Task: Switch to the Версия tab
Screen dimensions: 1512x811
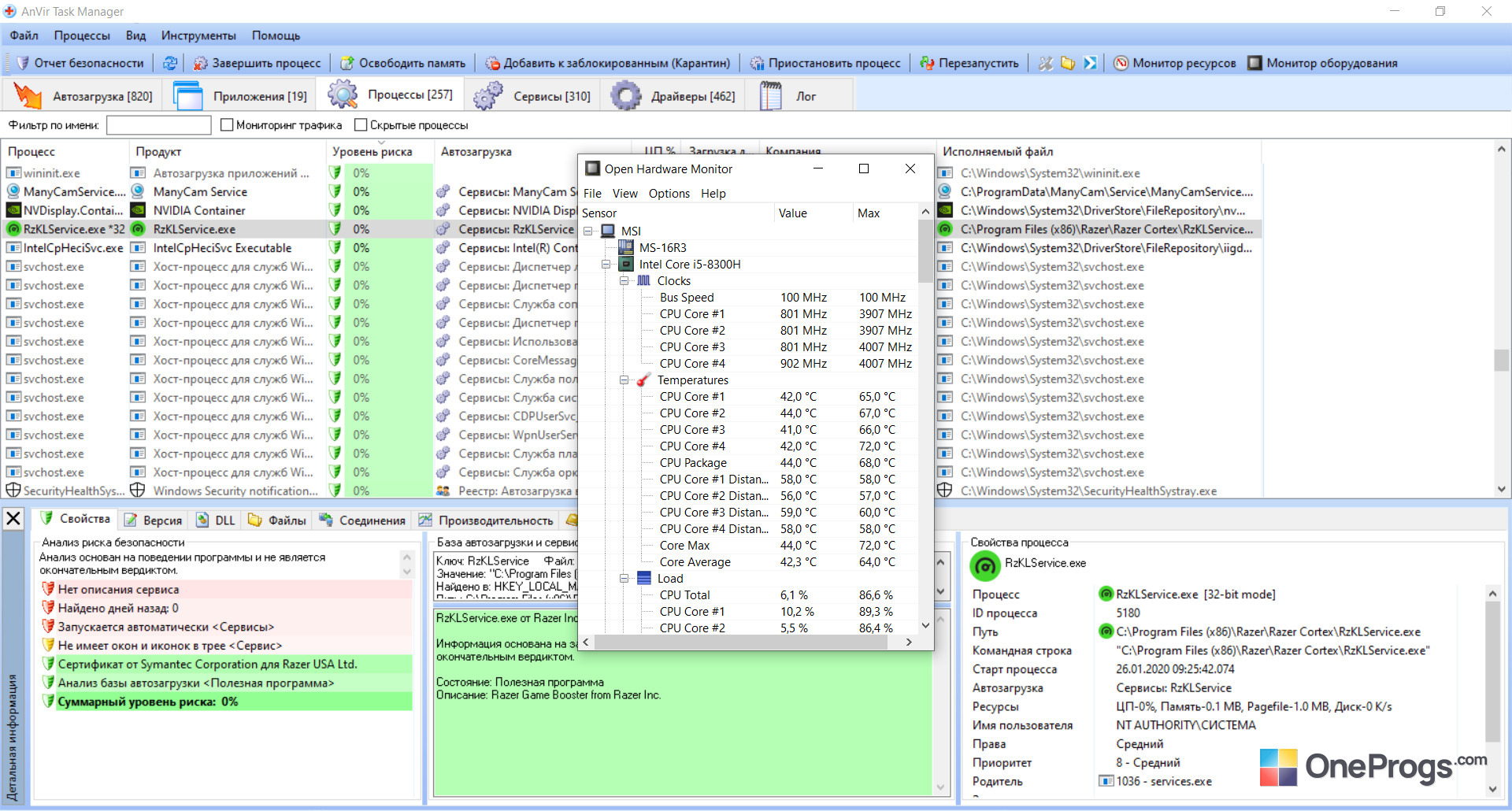Action: 154,520
